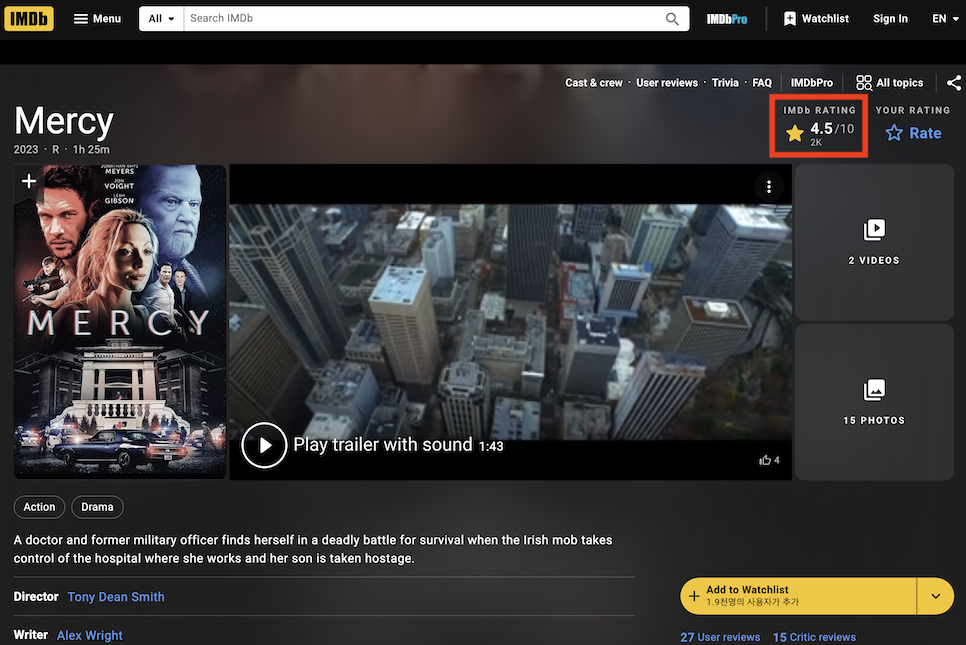
Task: Click Rate star to rate the movie
Action: point(913,133)
